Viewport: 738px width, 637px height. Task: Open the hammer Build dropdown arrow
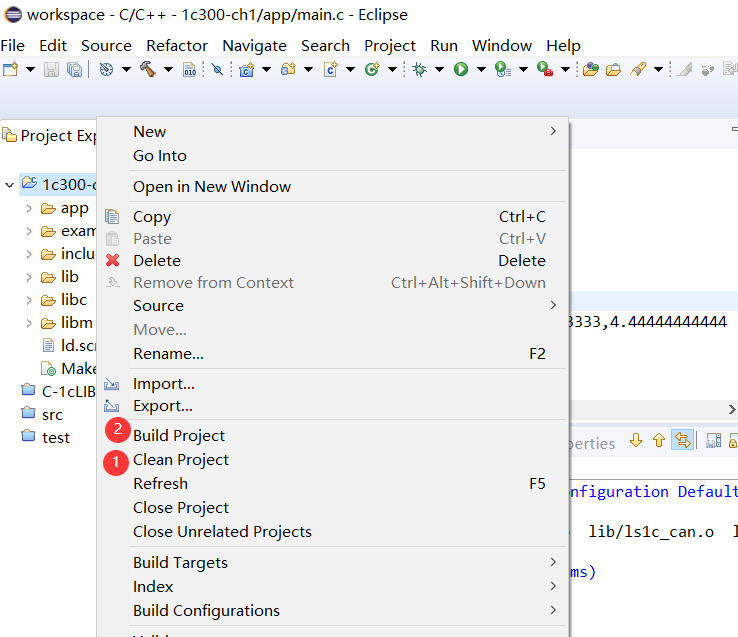coord(168,70)
